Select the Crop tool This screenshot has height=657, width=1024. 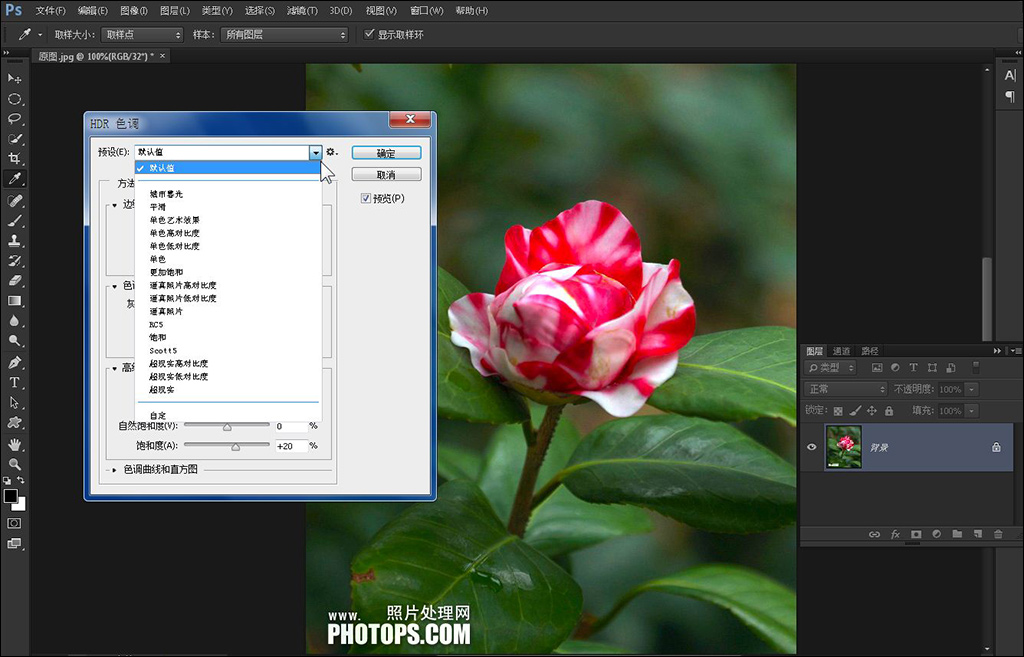14,159
